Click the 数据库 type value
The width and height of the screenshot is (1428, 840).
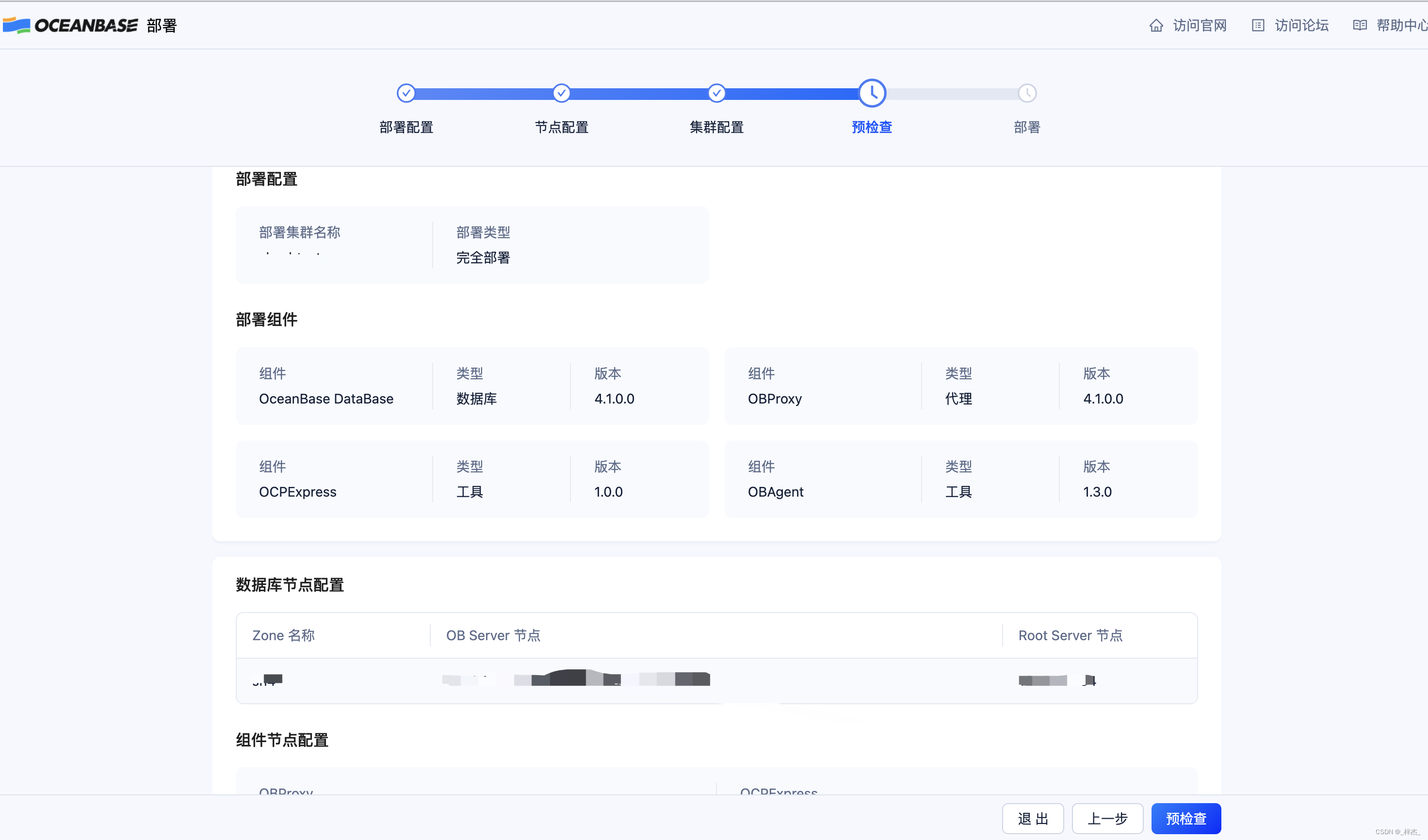pyautogui.click(x=477, y=399)
